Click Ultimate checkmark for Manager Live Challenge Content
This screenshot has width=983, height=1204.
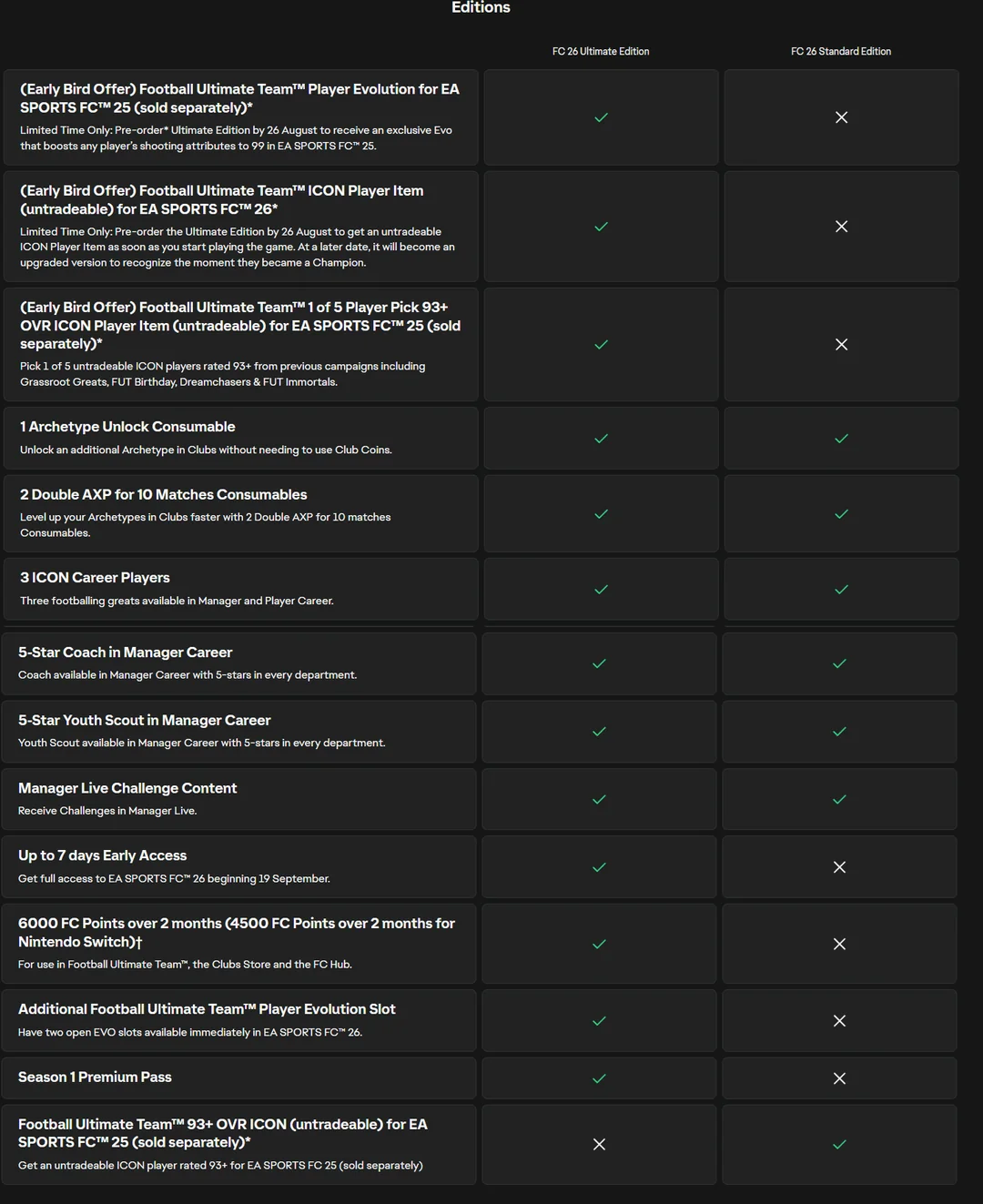coord(599,799)
